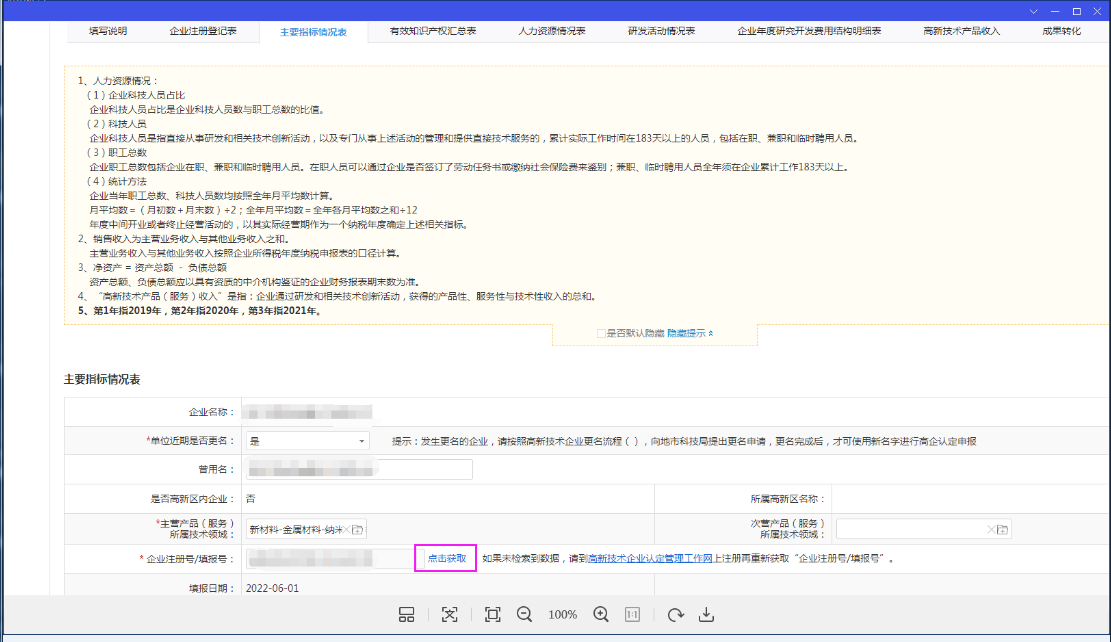Zoom in using the magnifier plus icon
Viewport: 1111px width, 642px height.
[602, 614]
